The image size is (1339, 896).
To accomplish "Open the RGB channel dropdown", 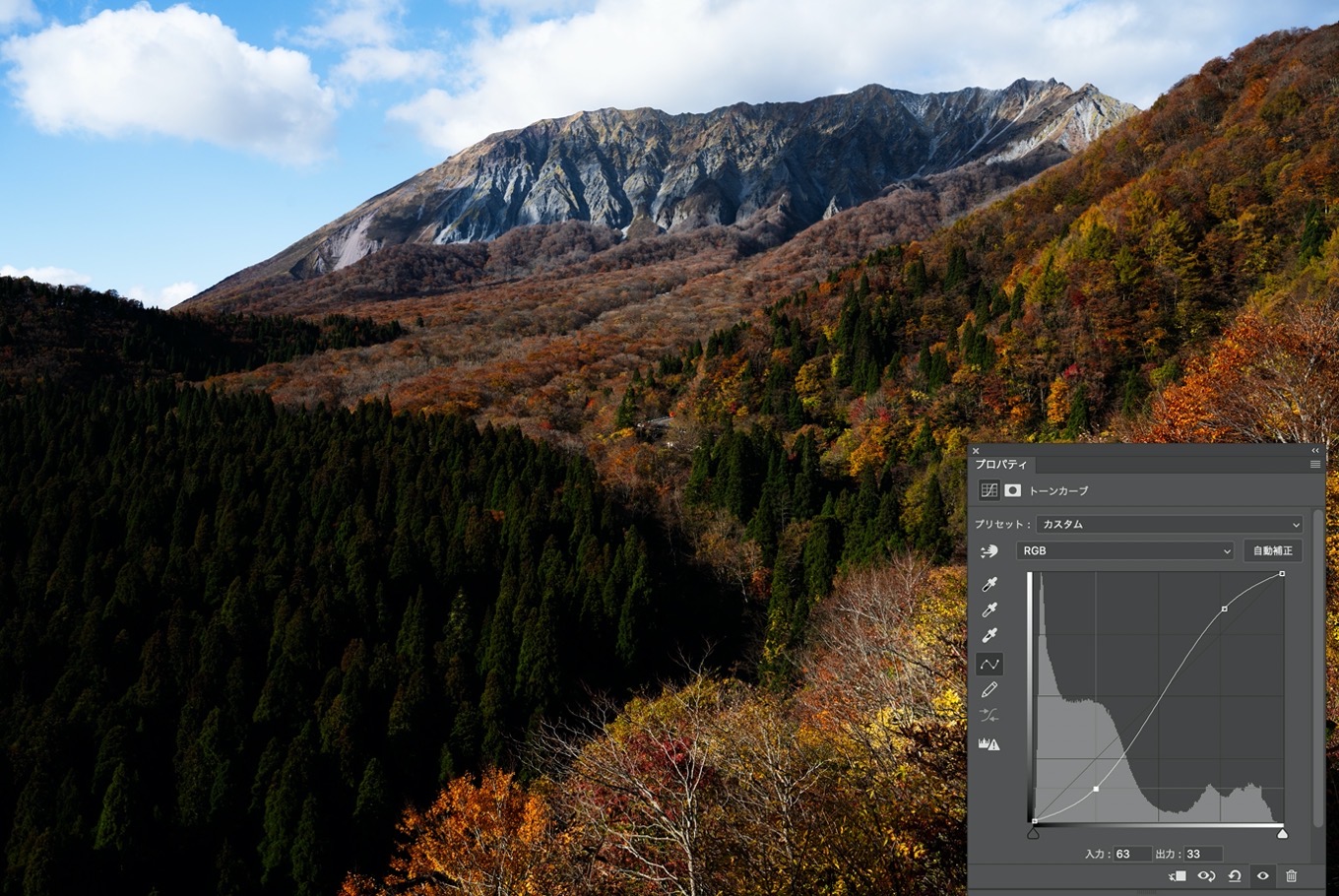I will tap(1124, 551).
